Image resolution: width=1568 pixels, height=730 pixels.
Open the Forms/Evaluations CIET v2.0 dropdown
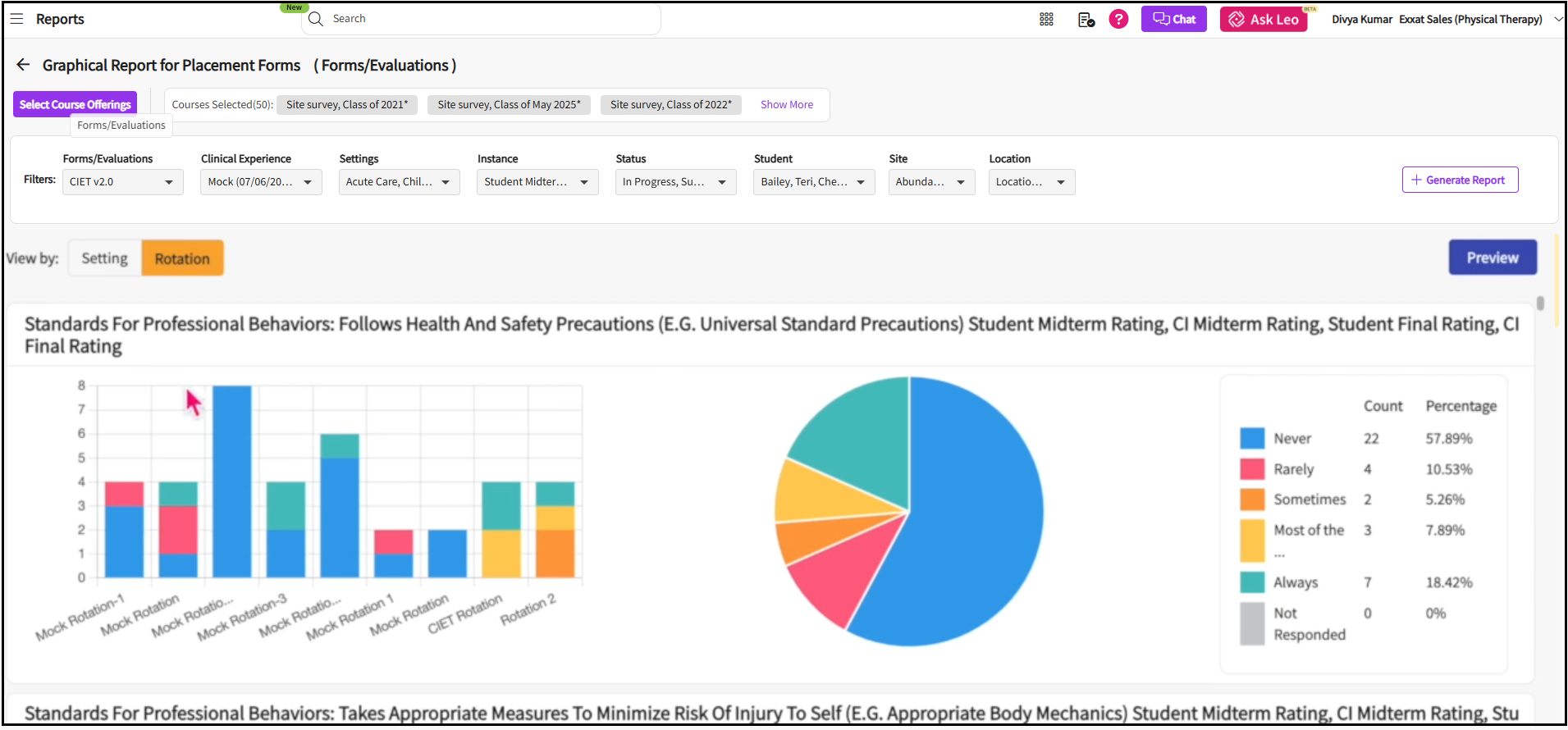122,182
